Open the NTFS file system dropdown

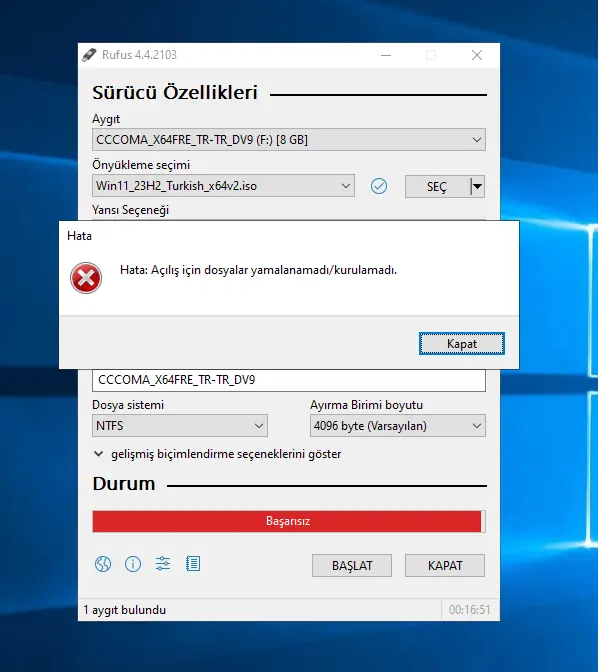tap(180, 426)
